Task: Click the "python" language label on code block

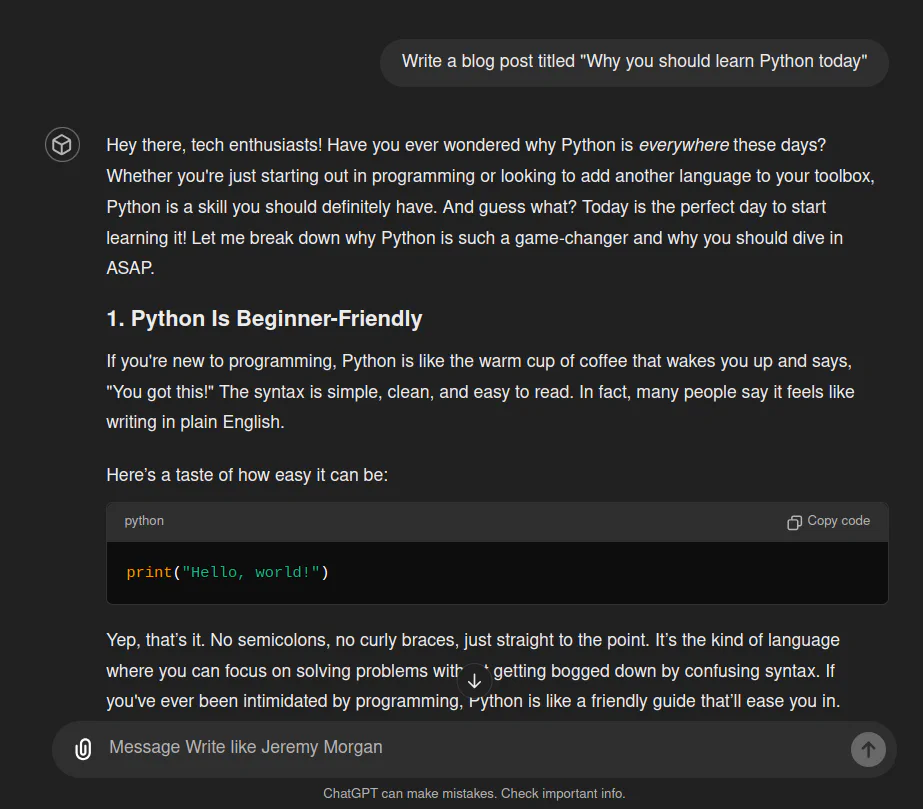Action: [x=144, y=520]
